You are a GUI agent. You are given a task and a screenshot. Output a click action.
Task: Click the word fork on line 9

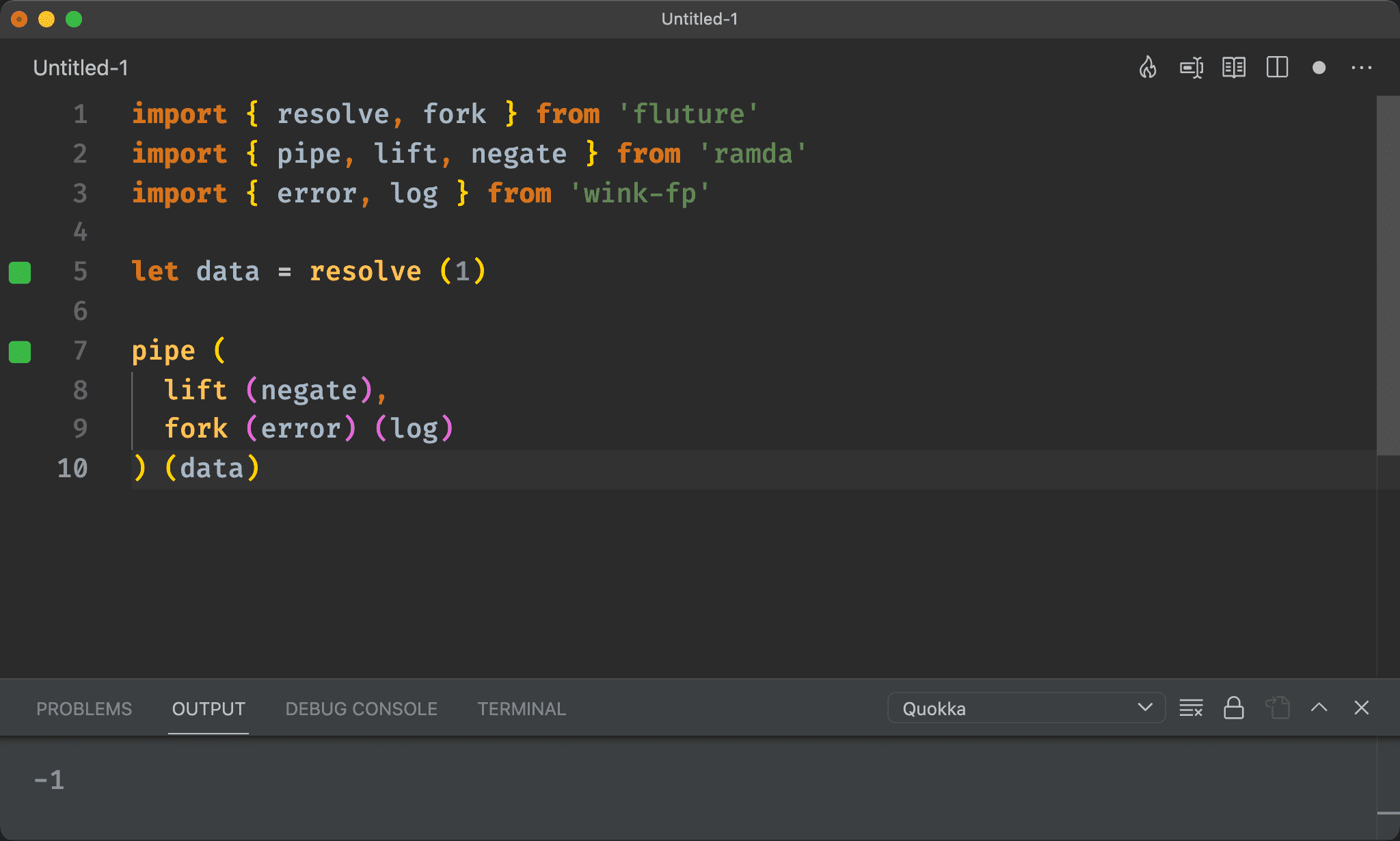[196, 429]
